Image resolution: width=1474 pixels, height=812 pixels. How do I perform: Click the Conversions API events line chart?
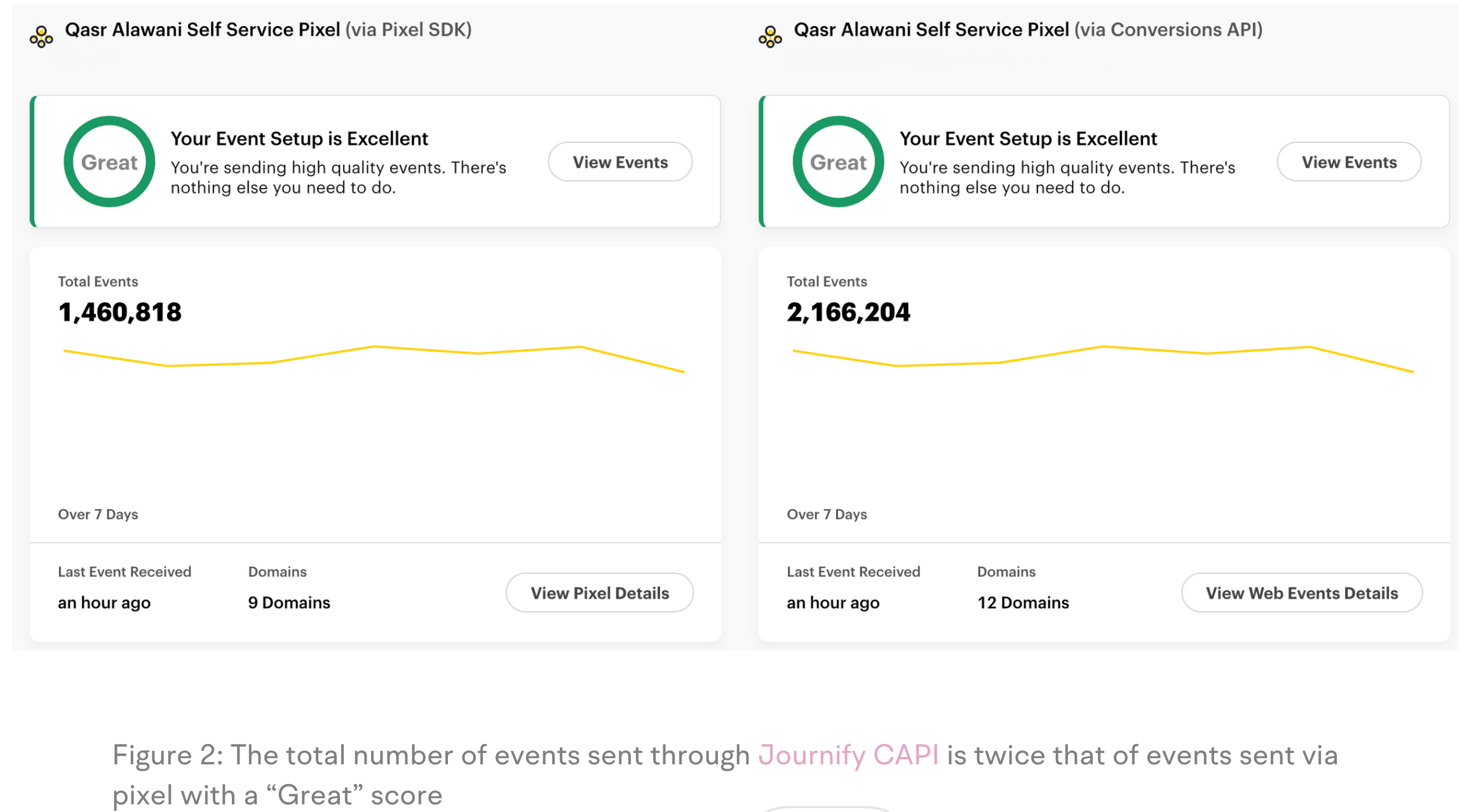pos(1103,358)
